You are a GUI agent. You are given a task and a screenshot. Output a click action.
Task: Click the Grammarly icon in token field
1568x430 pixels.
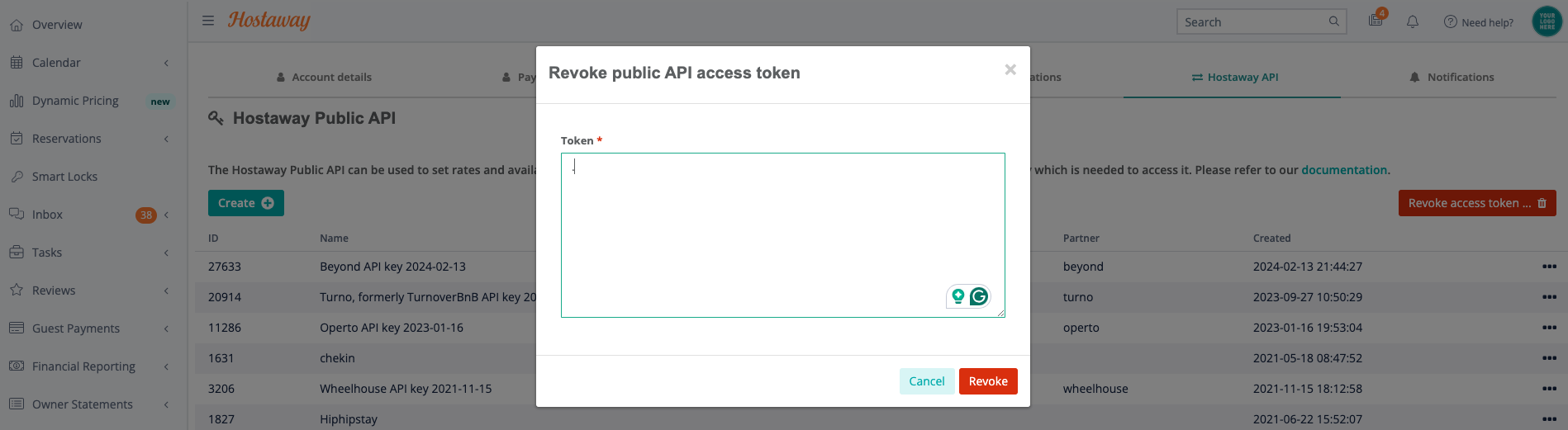coord(979,296)
